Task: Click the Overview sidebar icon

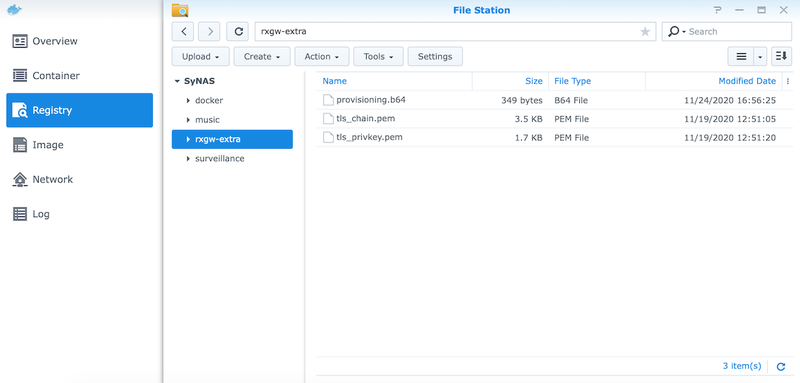Action: (x=20, y=41)
